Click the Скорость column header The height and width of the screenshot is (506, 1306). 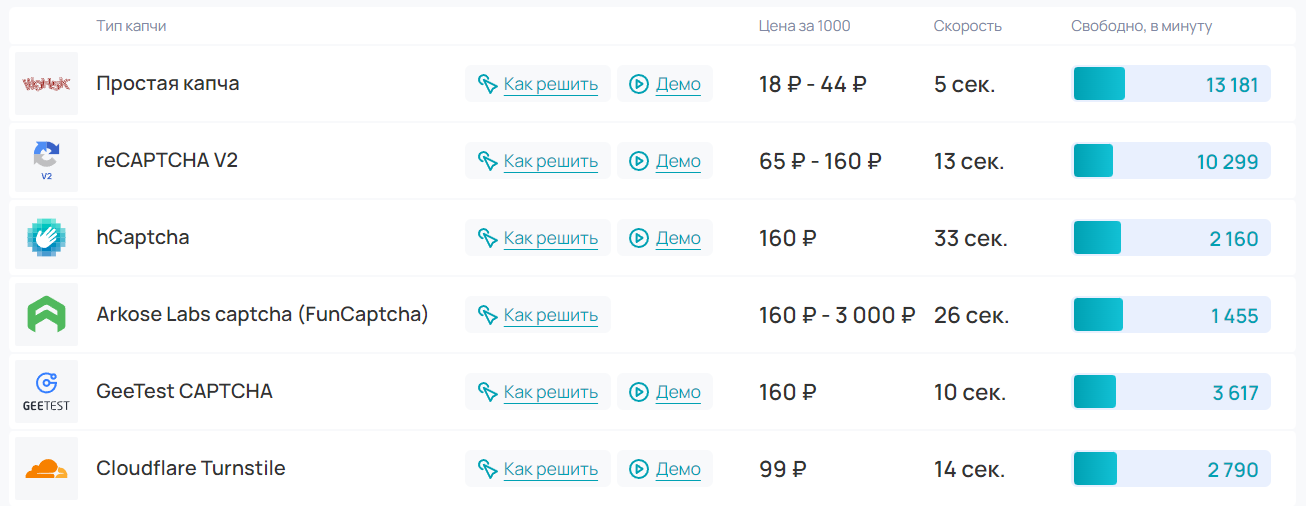(x=967, y=26)
